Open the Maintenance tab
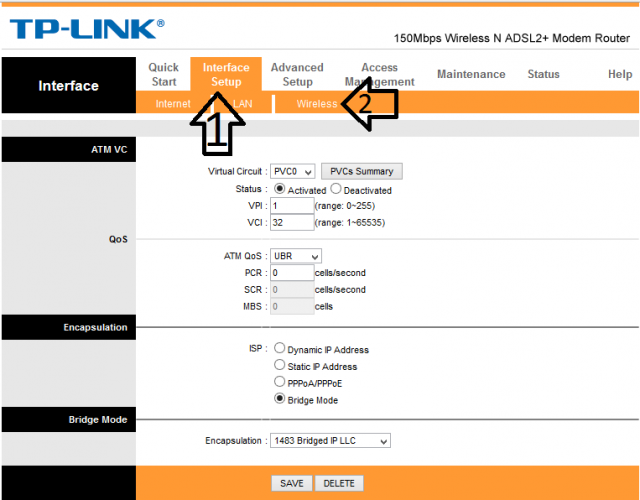640x500 pixels. pyautogui.click(x=471, y=74)
